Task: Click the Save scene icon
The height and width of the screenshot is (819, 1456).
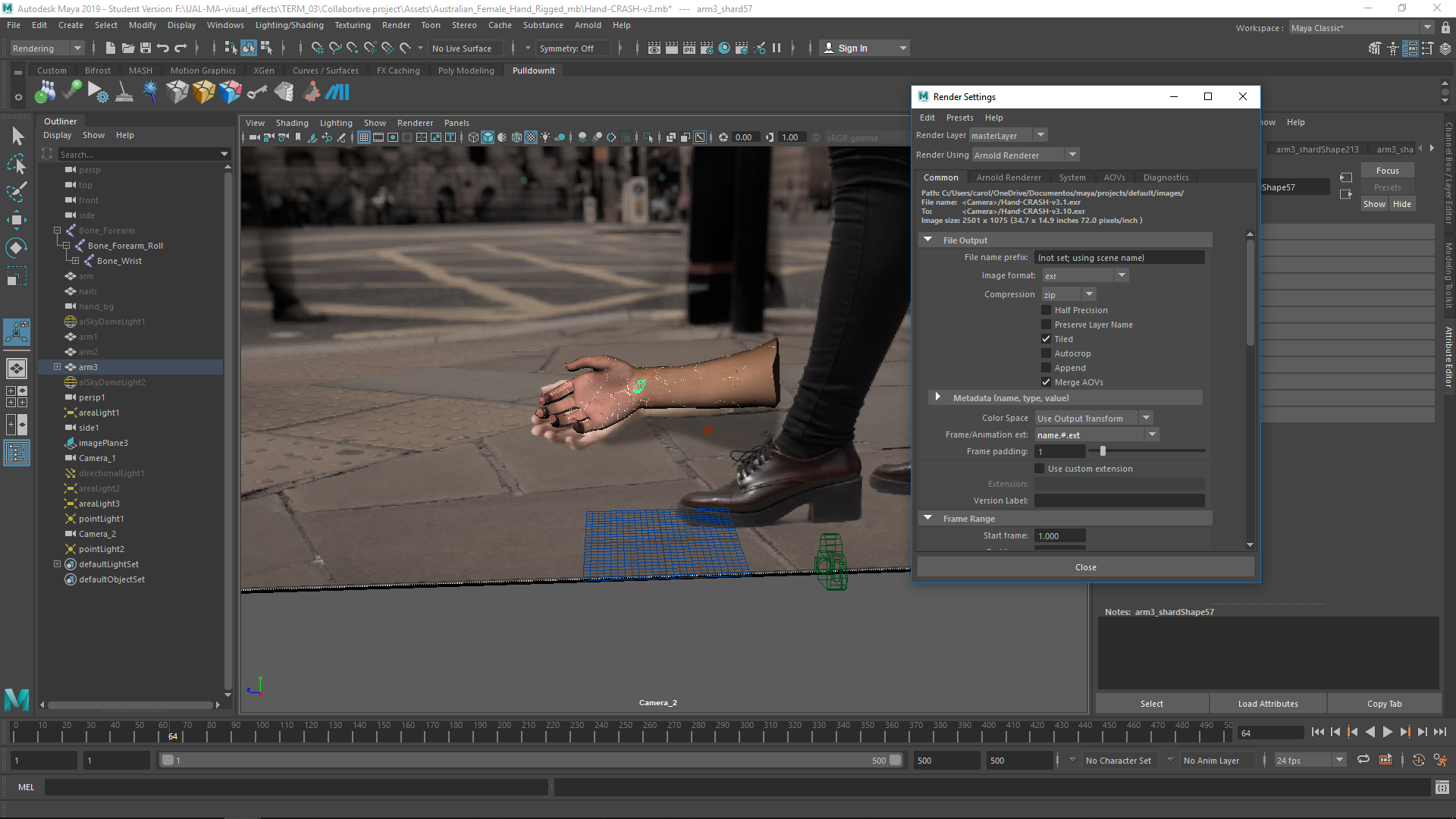Action: (146, 49)
